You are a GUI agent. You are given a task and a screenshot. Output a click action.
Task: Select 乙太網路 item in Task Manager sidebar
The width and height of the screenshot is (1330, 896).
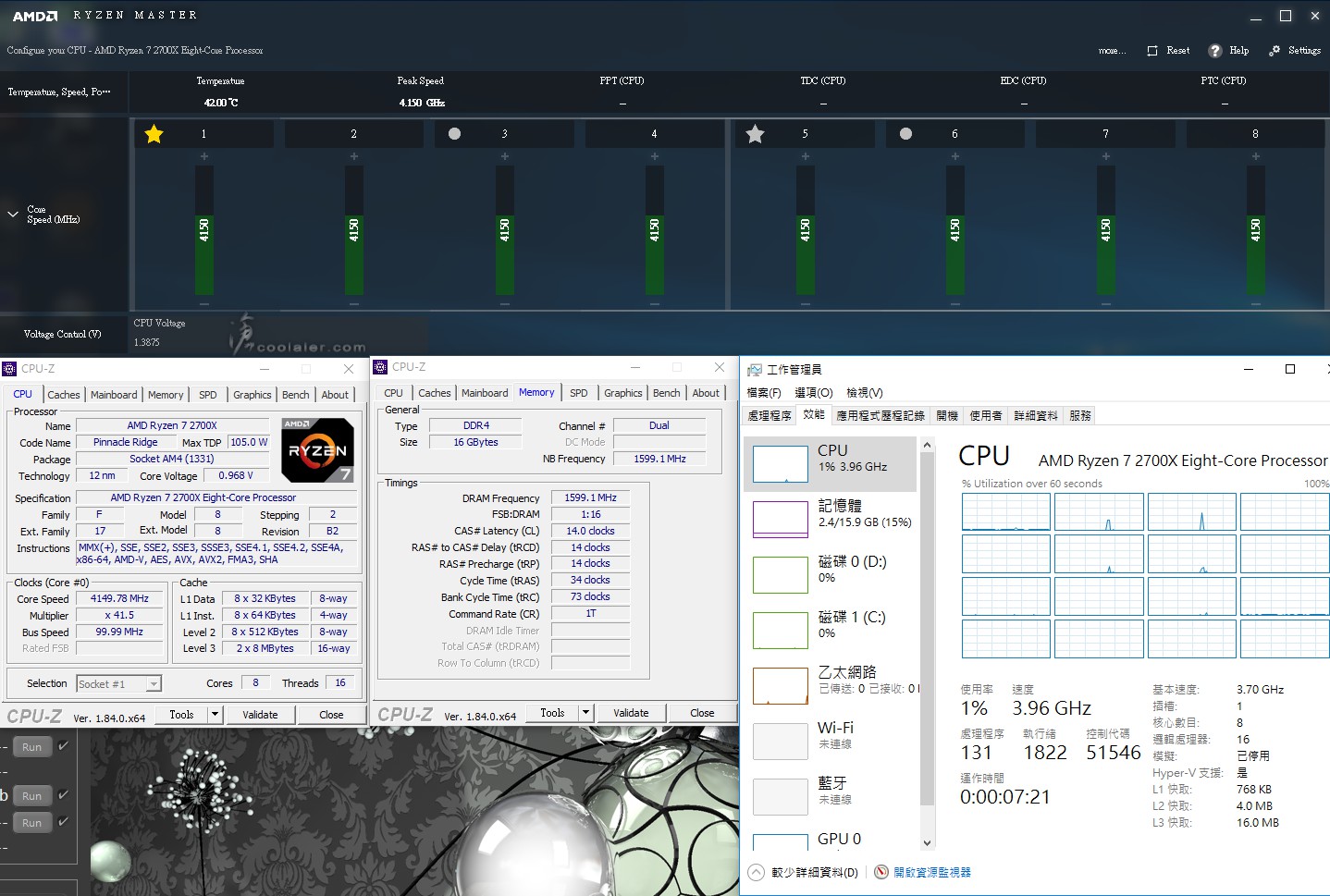click(831, 686)
